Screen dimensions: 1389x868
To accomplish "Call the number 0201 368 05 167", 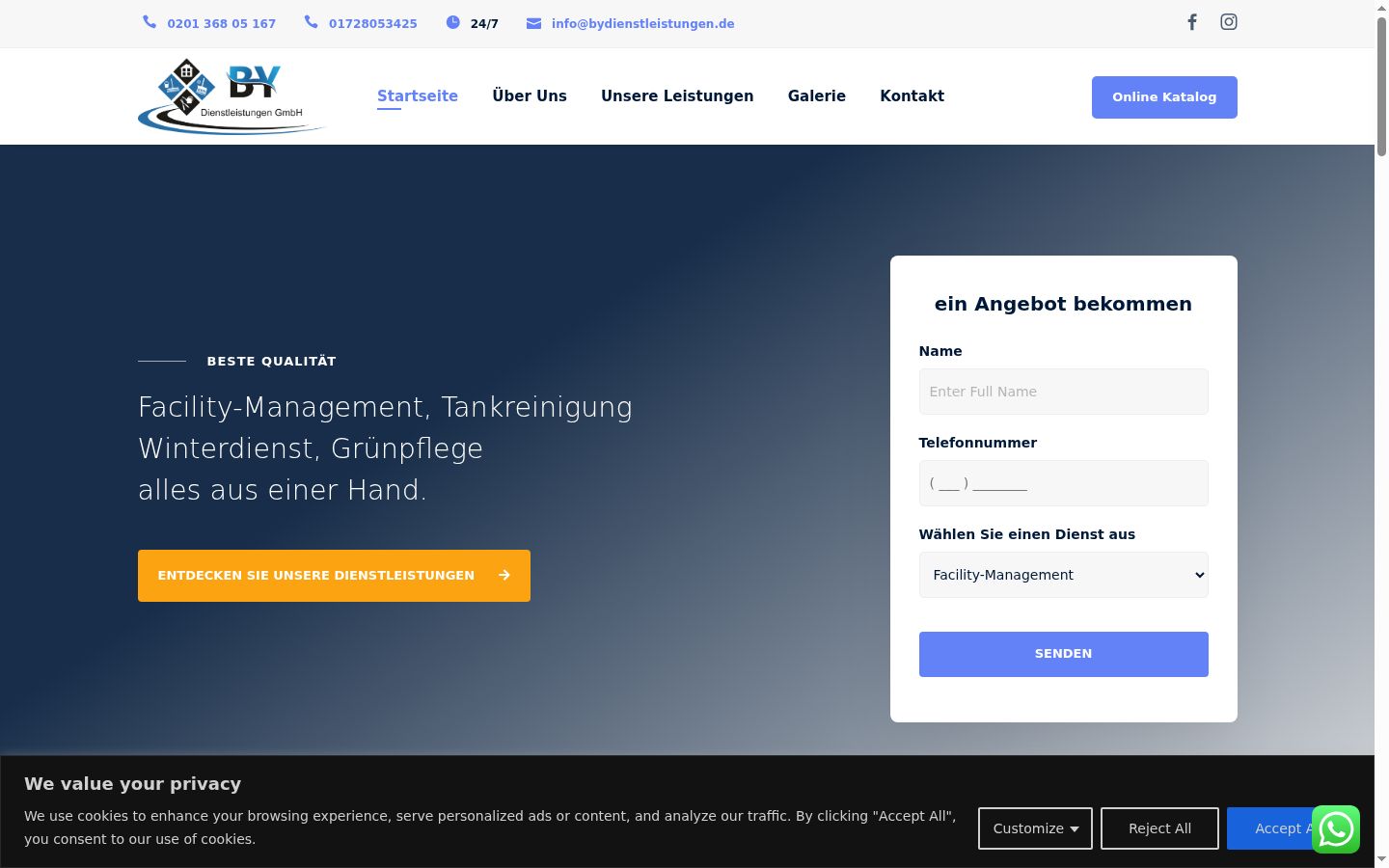I will point(221,24).
